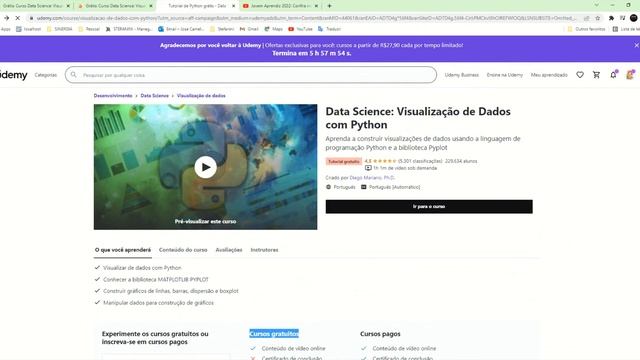Viewport: 640px width, 360px height.
Task: Open the YouTube bookmark
Action: click(x=300, y=29)
